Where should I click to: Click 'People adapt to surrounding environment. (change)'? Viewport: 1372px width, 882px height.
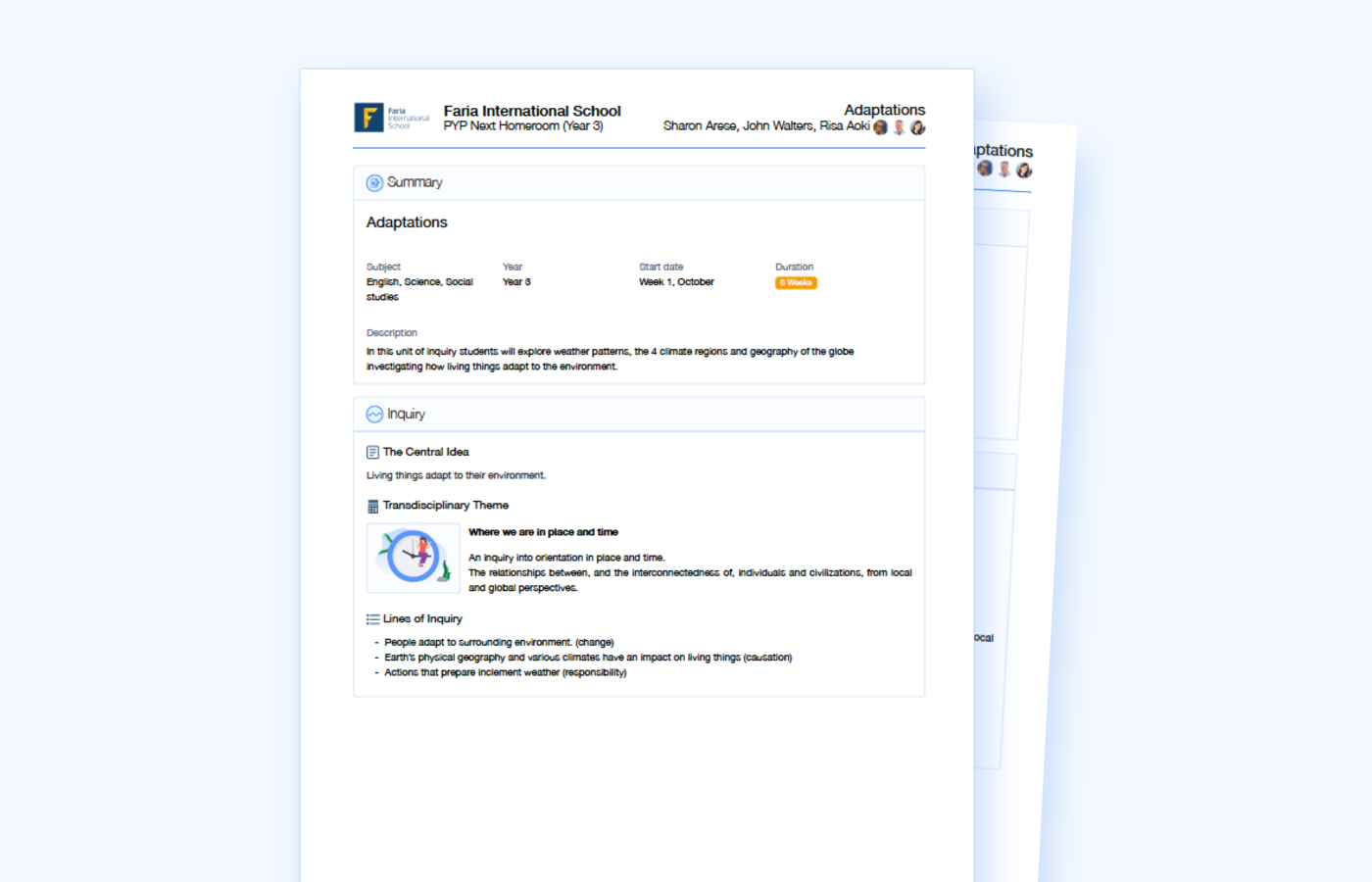coord(499,643)
